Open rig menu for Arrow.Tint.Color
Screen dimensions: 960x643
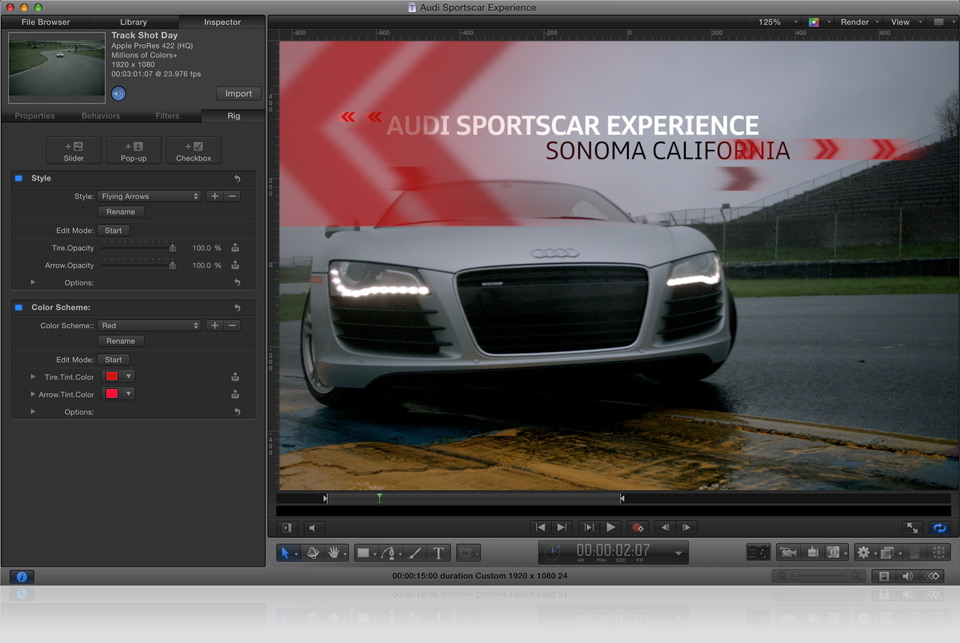click(x=235, y=394)
